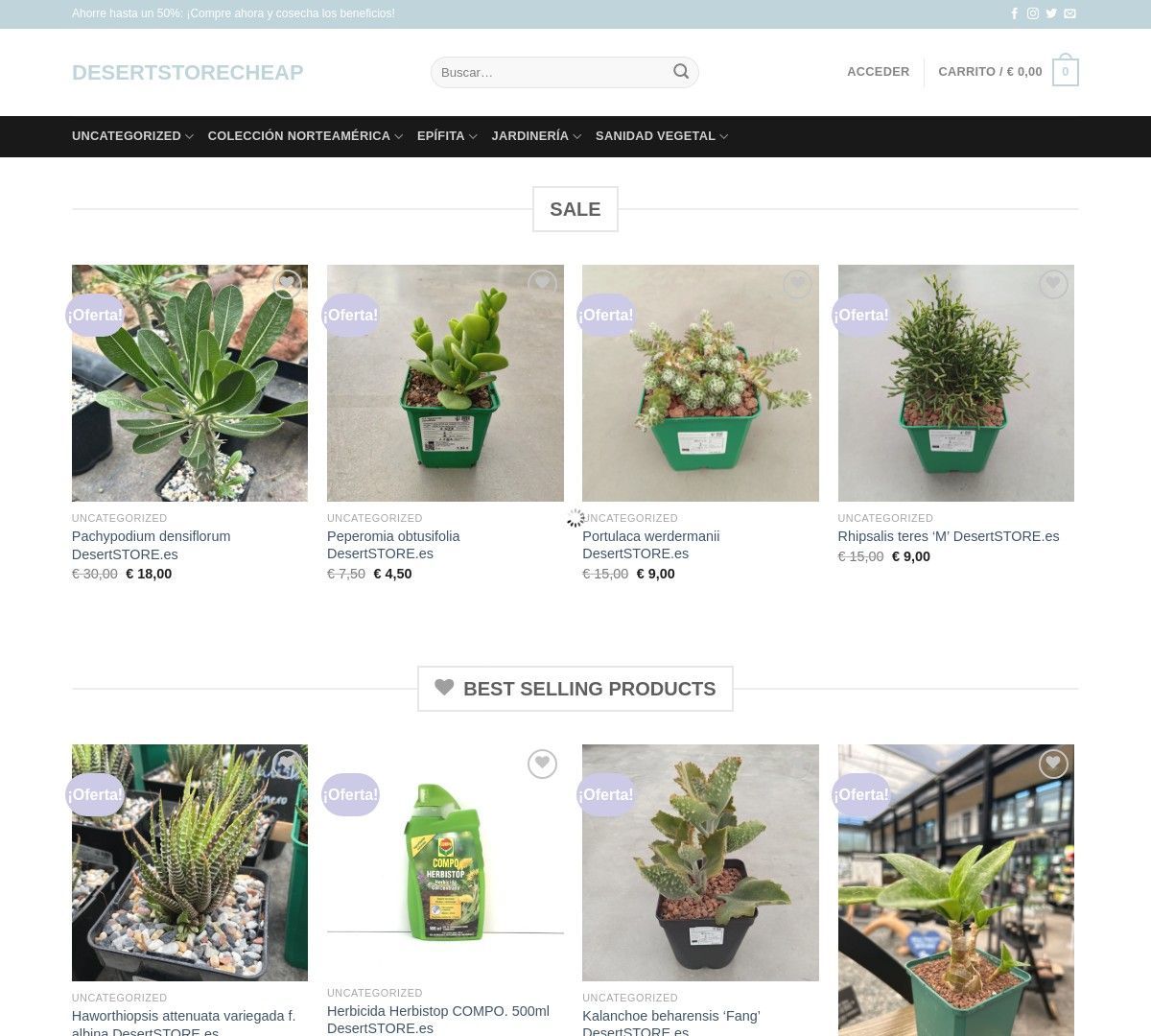Open the Facebook social icon
The width and height of the screenshot is (1151, 1036).
click(1015, 13)
